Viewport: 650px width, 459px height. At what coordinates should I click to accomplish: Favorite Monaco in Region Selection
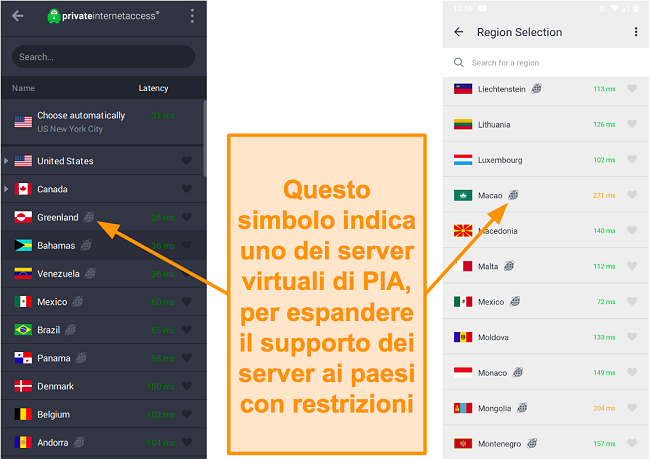632,372
